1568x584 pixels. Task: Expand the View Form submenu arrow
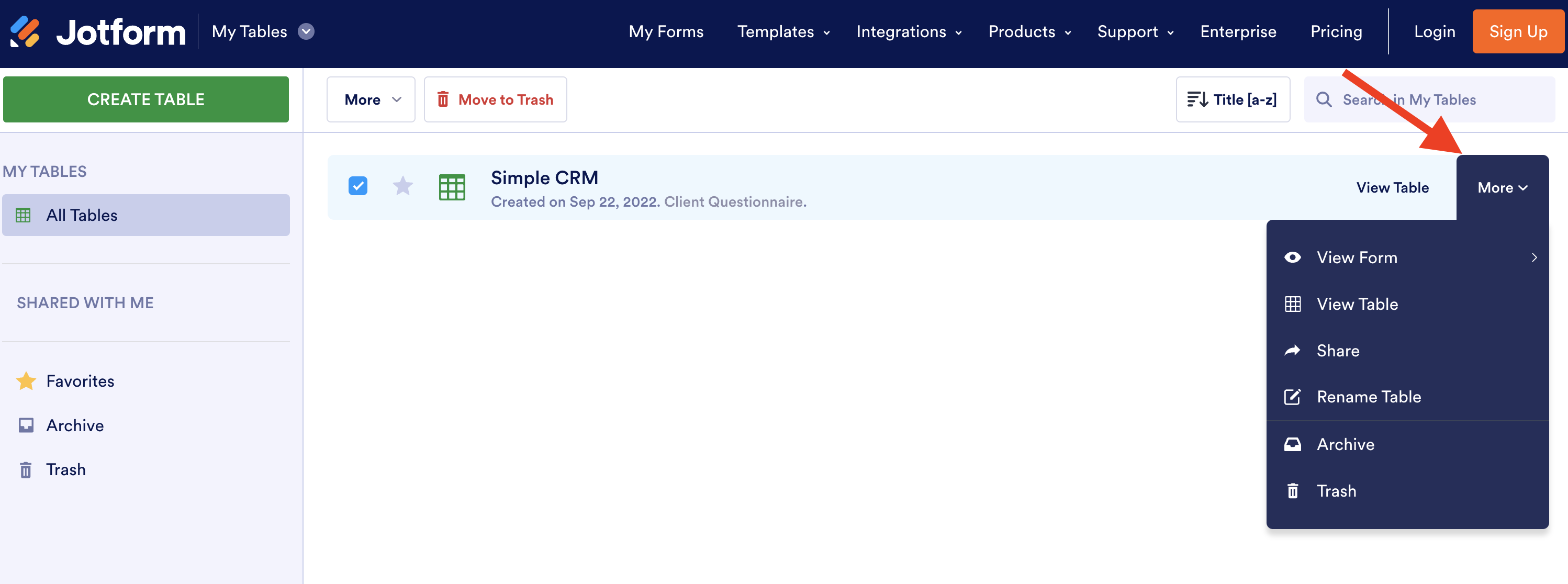pos(1534,257)
